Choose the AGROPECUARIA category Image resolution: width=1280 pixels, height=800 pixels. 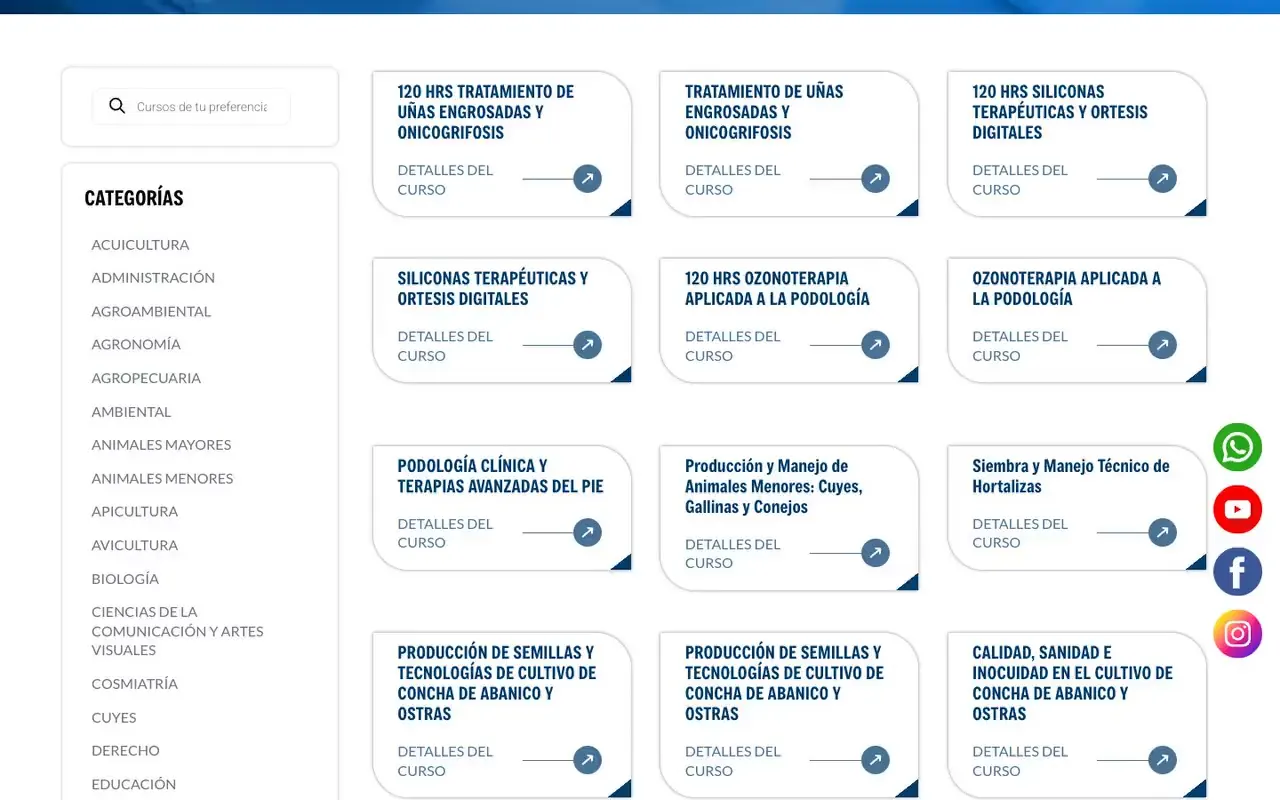[146, 378]
